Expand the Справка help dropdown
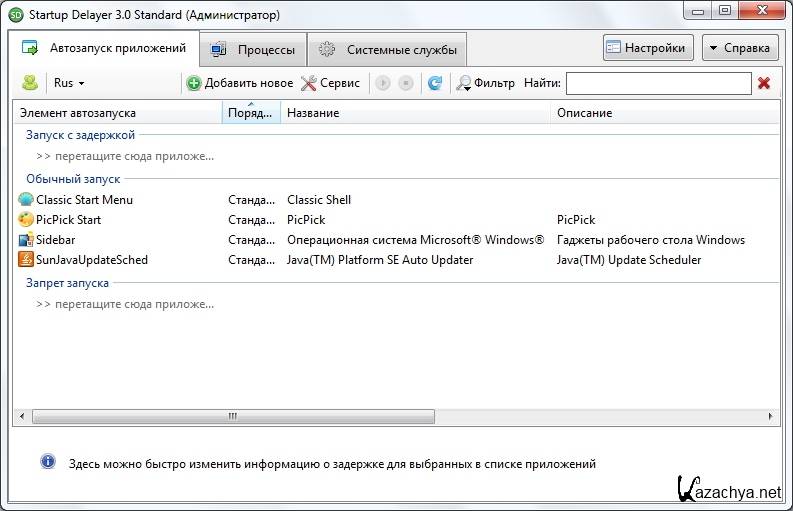Screen dimensions: 793x511 [x=740, y=47]
